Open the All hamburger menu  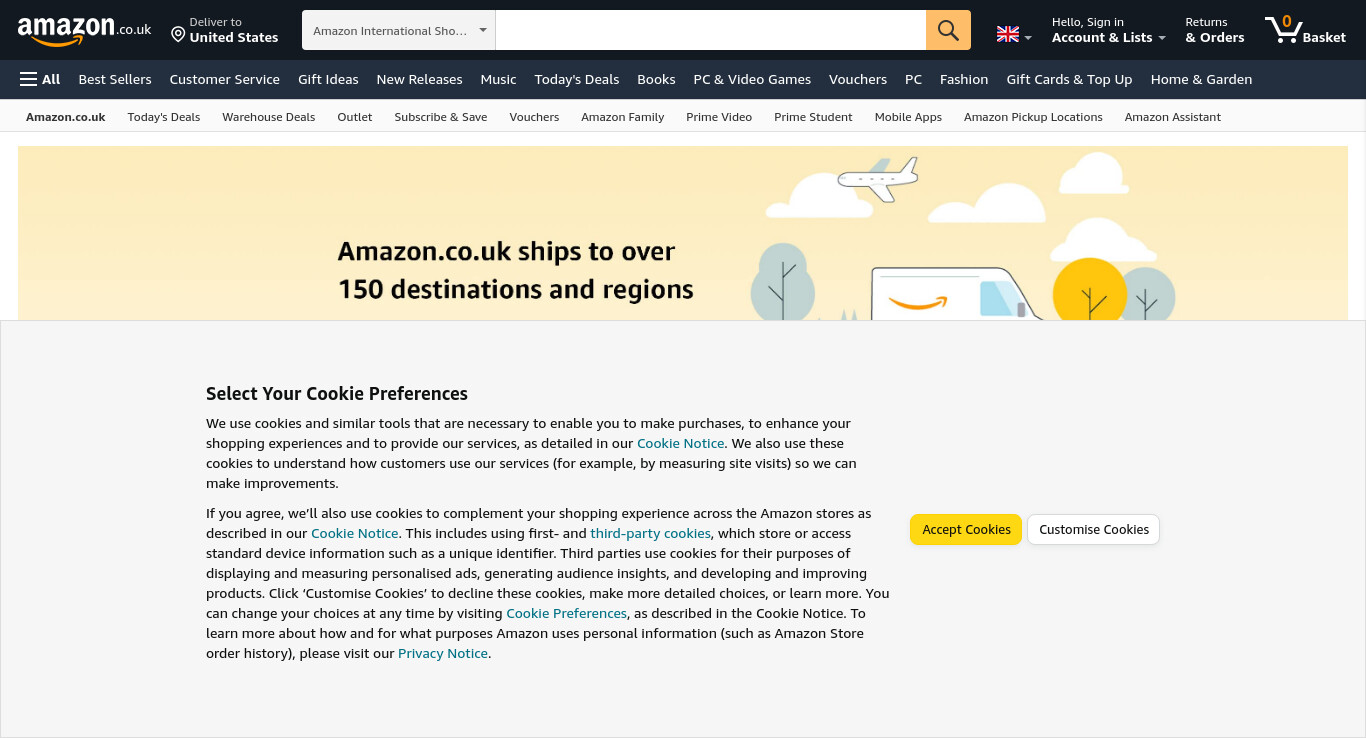pos(40,79)
